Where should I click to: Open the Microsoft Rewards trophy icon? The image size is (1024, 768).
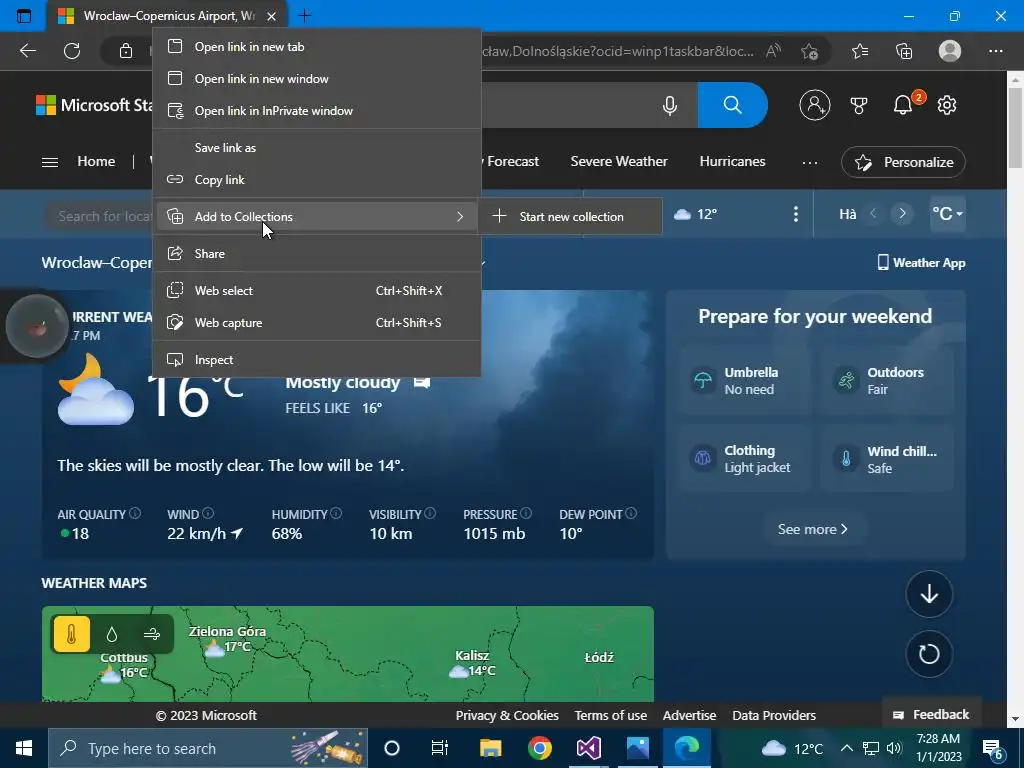point(859,105)
